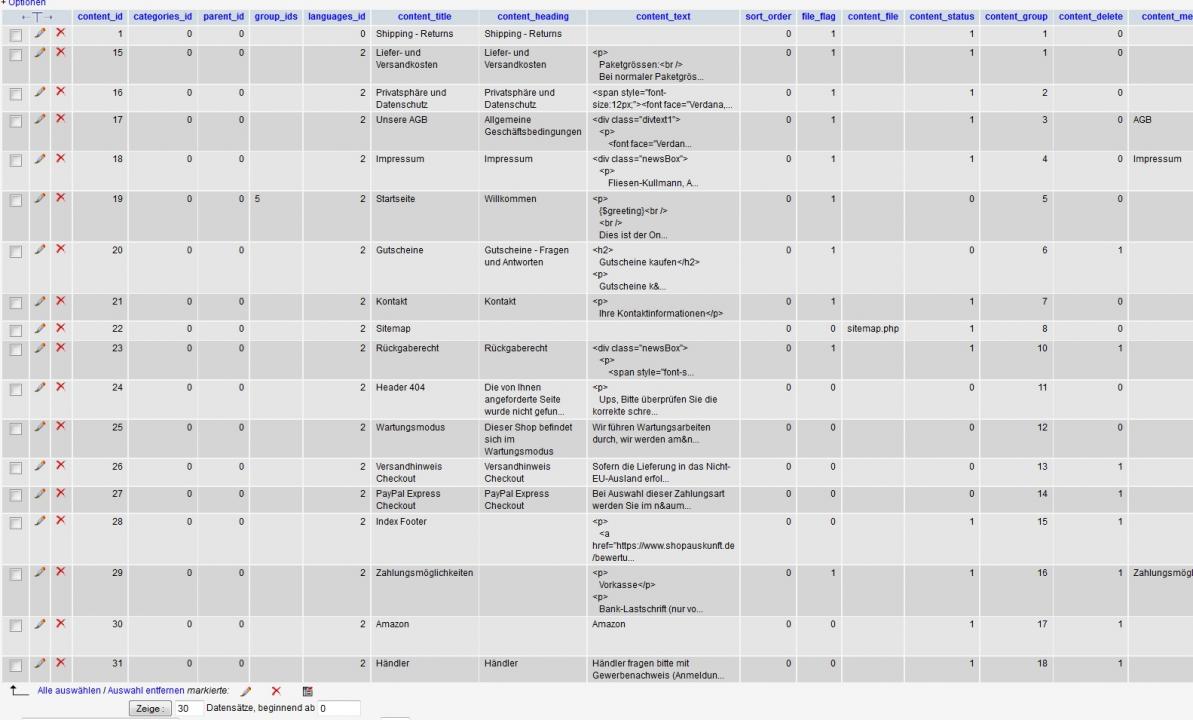The image size is (1193, 720).
Task: Tick the checkbox for Index Footer row
Action: pos(15,522)
